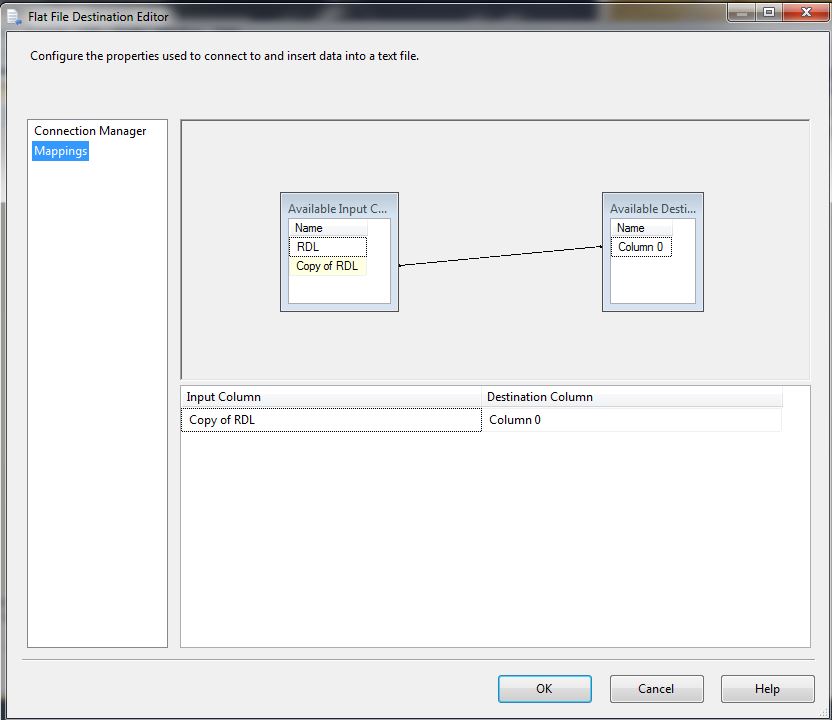Minimize the editor window
Viewport: 832px width, 720px height.
point(742,12)
